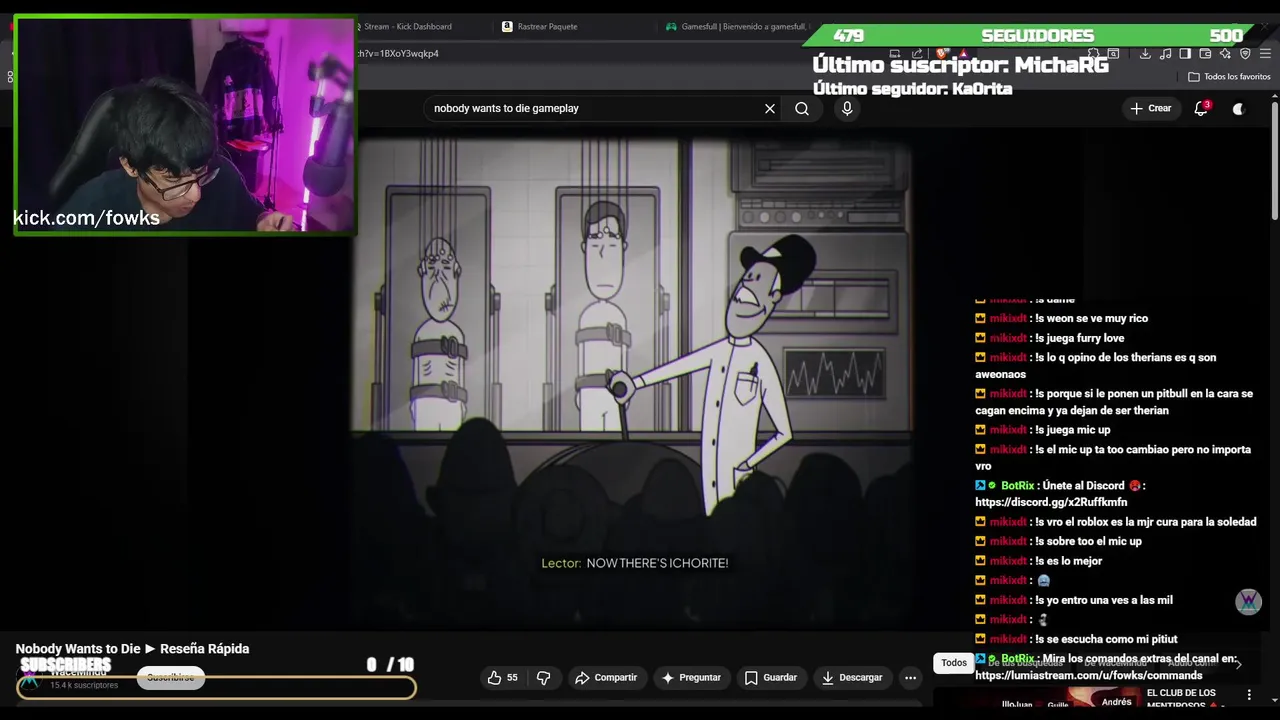Open the three-dot menu on the recommended video
Viewport: 1280px width, 720px height.
pos(1249,694)
